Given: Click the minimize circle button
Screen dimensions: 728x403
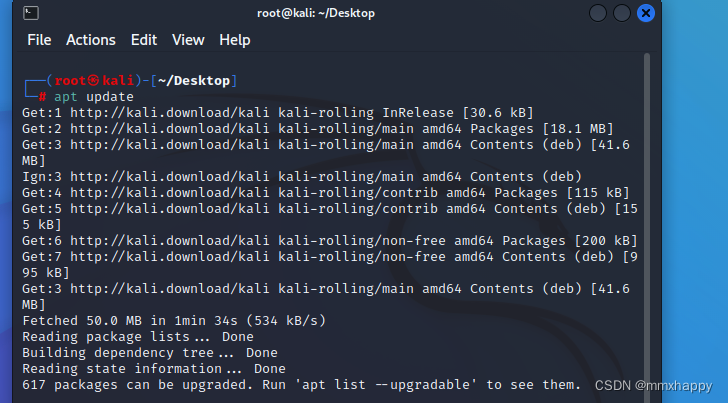Looking at the screenshot, I should click(598, 13).
